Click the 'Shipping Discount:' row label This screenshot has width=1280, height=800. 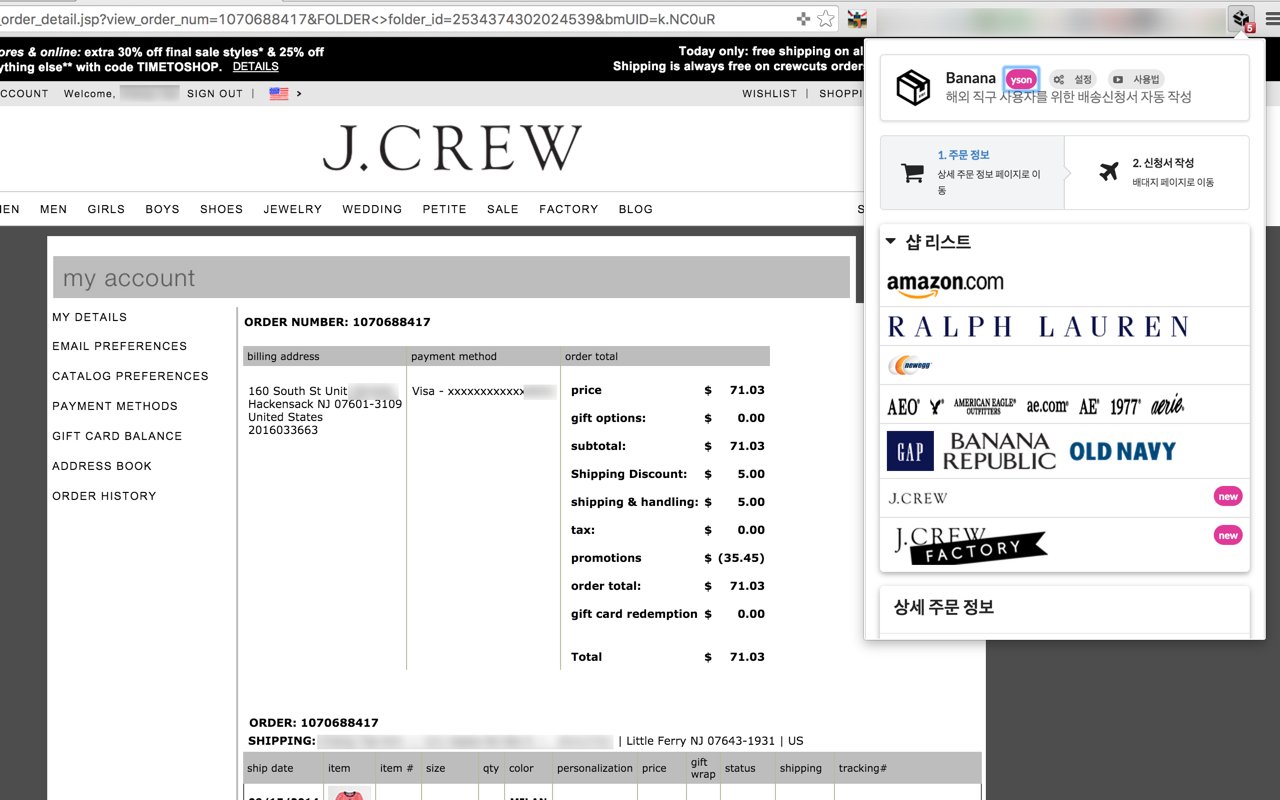pos(629,474)
